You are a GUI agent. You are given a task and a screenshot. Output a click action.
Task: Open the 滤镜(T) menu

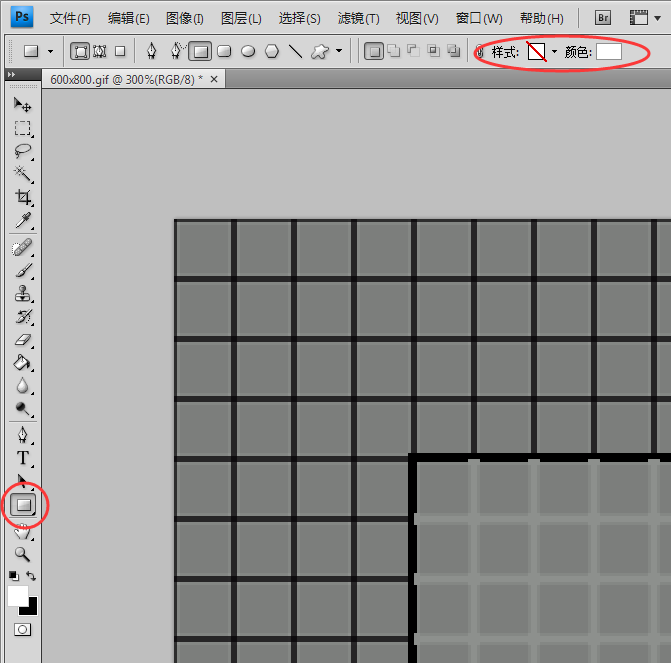(x=358, y=18)
